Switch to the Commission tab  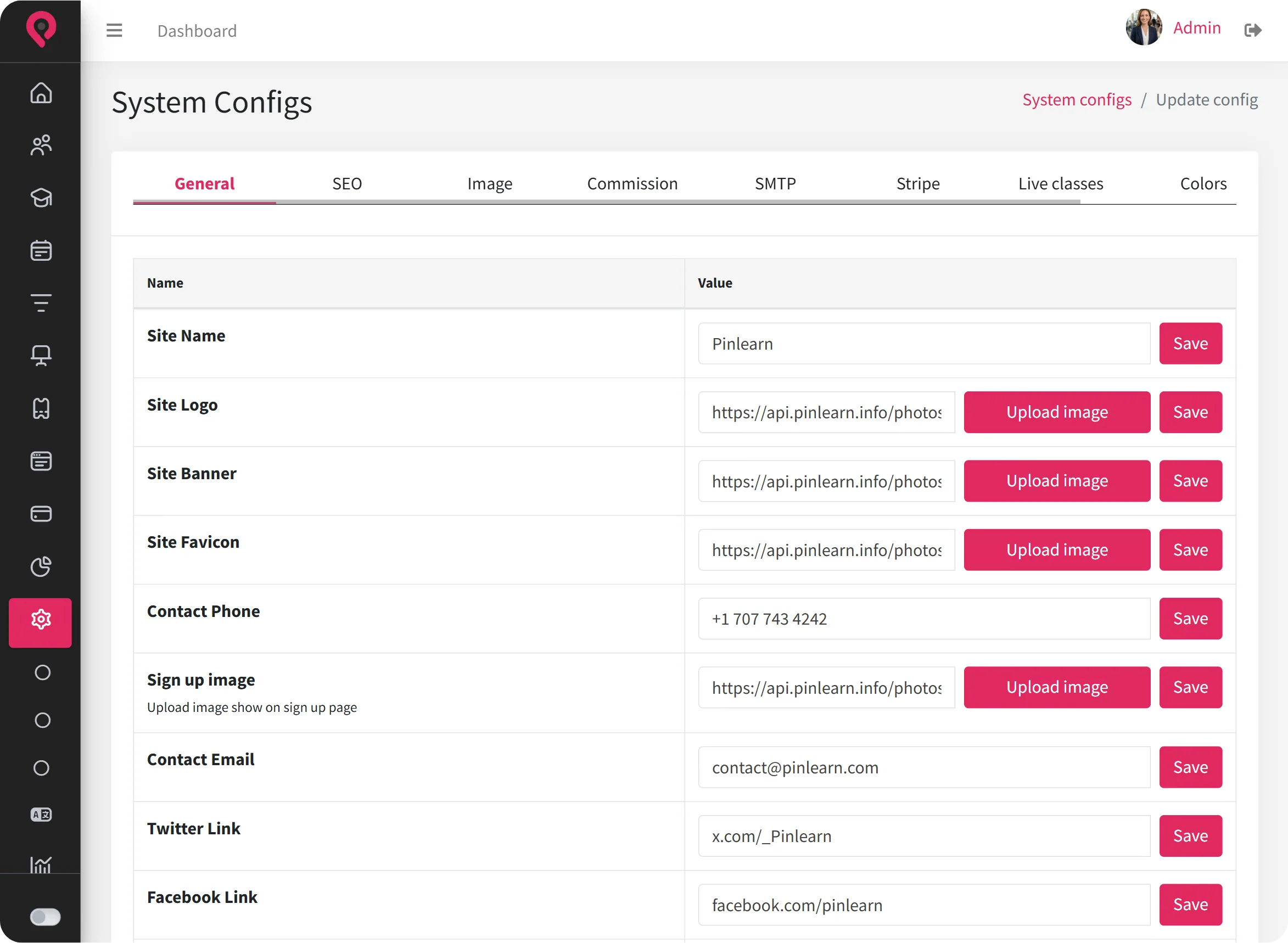[632, 184]
